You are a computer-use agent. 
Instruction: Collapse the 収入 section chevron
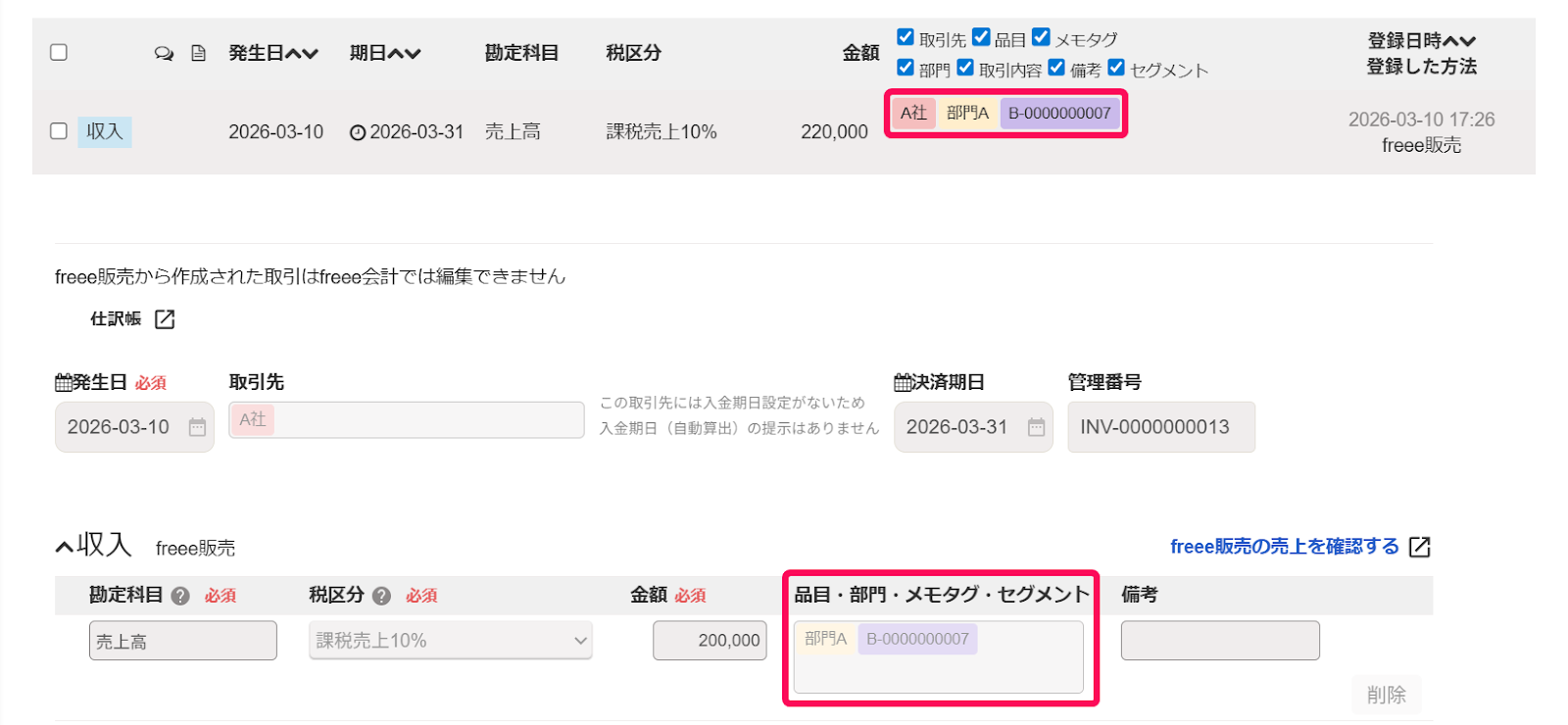coord(65,547)
